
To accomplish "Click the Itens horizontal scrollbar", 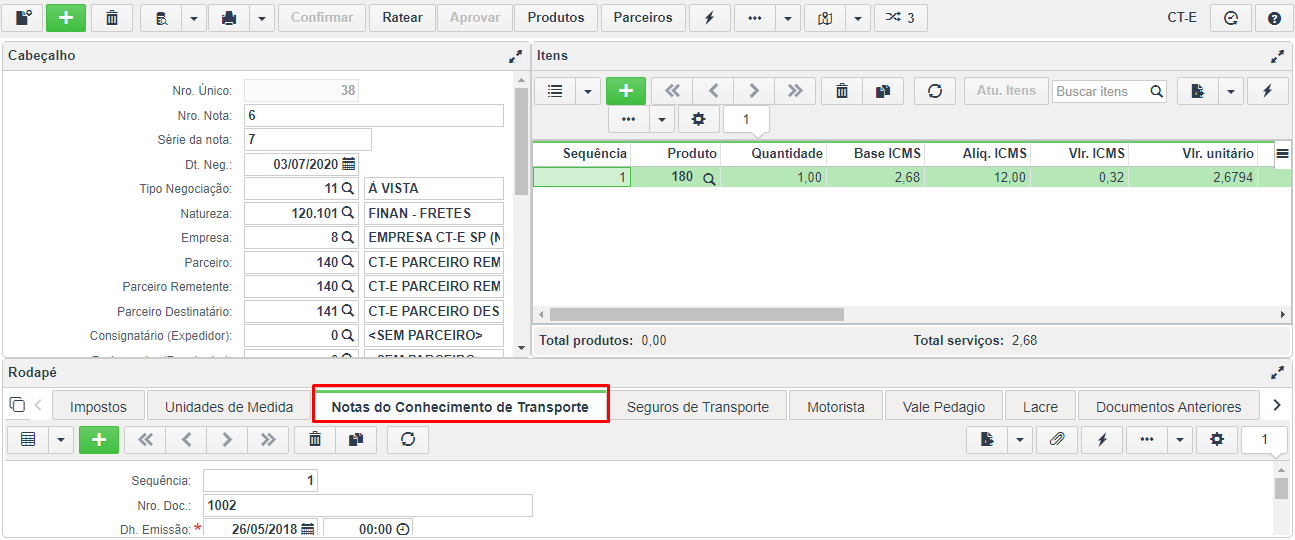I will [x=696, y=314].
